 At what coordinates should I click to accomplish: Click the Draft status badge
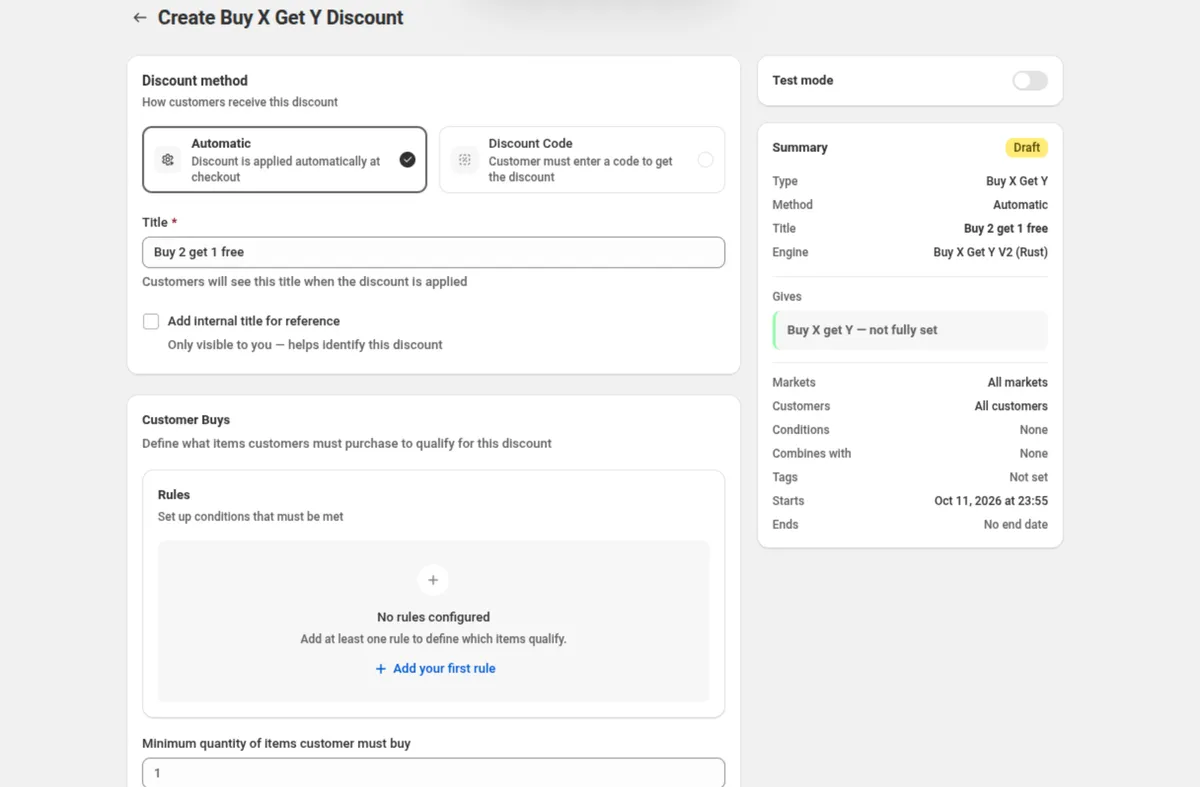1027,147
